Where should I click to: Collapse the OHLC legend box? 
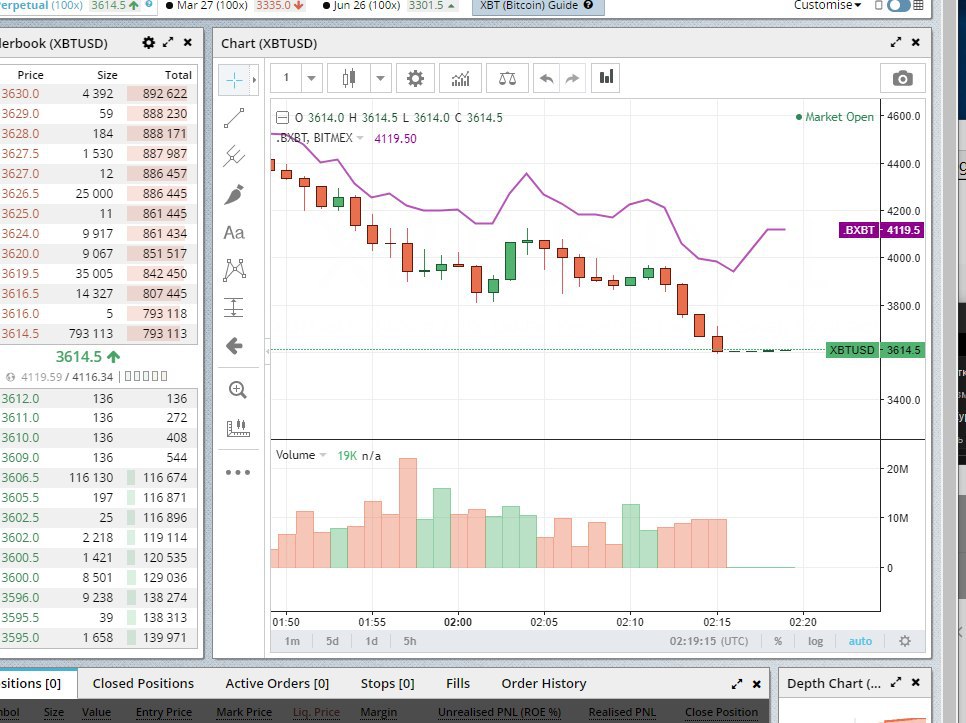click(282, 118)
